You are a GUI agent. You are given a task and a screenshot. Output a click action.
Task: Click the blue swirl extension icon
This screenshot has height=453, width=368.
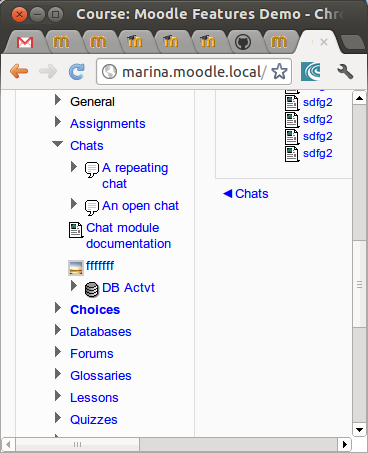click(x=310, y=71)
